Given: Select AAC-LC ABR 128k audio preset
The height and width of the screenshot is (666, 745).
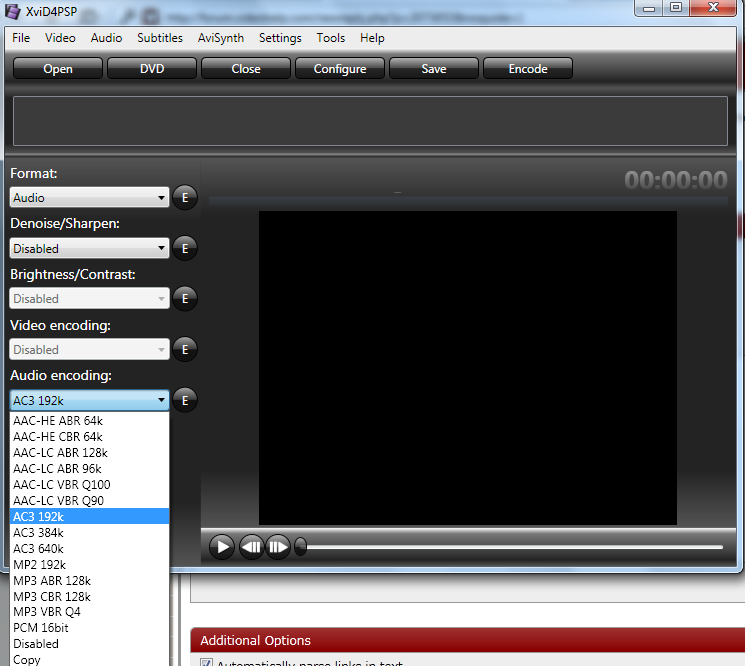Looking at the screenshot, I should click(x=89, y=453).
